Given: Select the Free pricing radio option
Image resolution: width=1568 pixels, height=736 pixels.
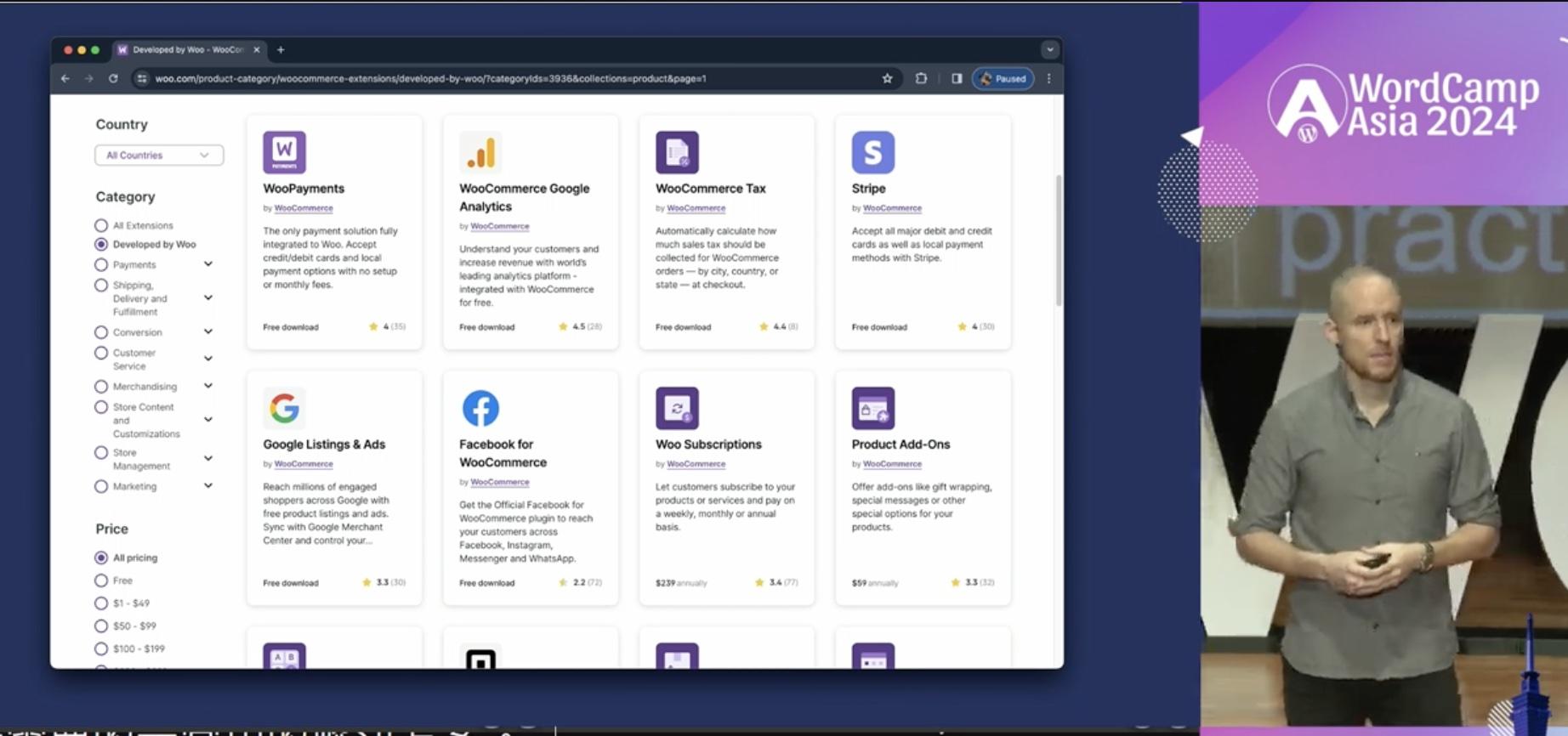Looking at the screenshot, I should click(101, 580).
